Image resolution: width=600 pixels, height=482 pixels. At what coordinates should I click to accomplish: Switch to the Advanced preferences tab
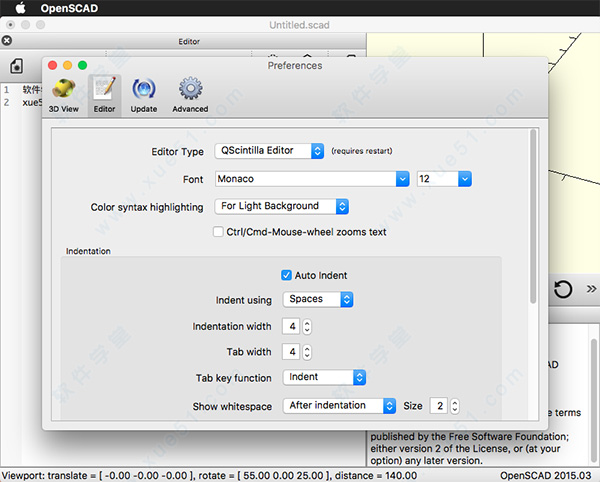pyautogui.click(x=190, y=96)
